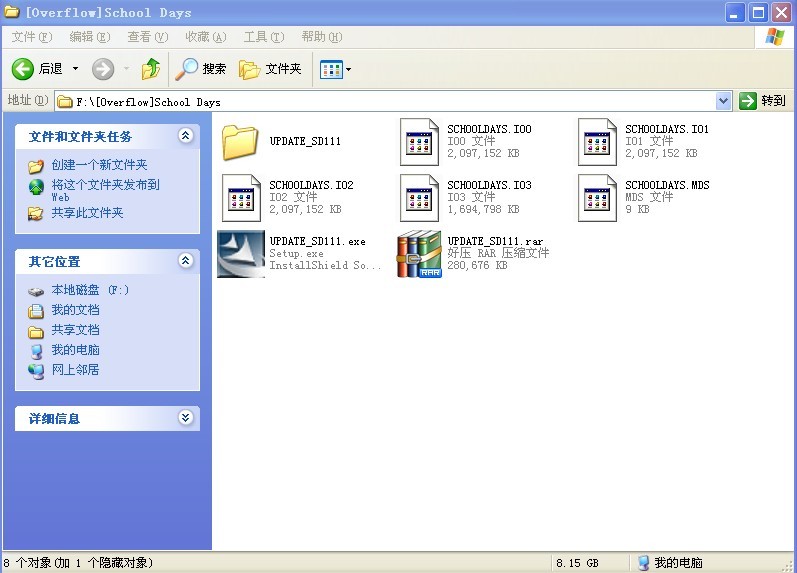This screenshot has height=573, width=797.
Task: Open the 查看(V) menu
Action: click(147, 37)
